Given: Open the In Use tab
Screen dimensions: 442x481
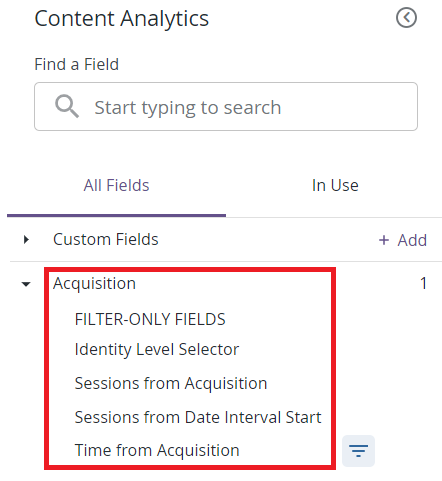Looking at the screenshot, I should 335,185.
